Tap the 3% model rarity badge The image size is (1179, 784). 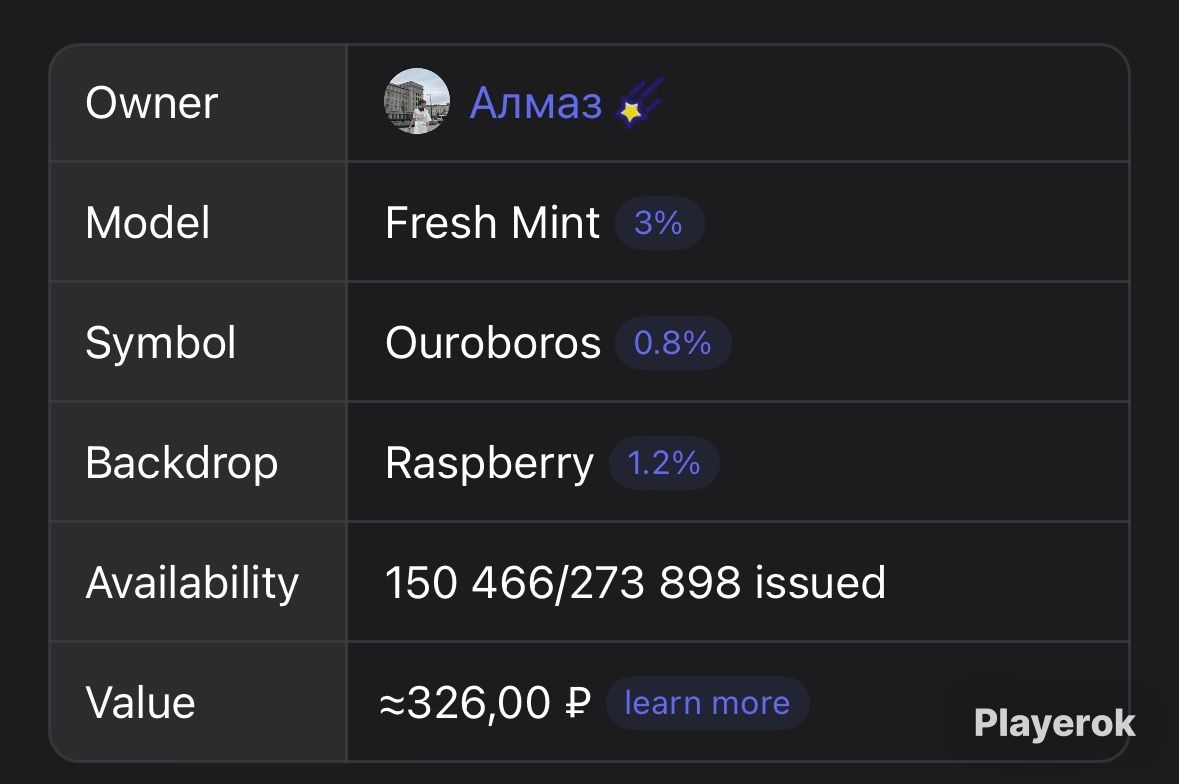coord(659,222)
